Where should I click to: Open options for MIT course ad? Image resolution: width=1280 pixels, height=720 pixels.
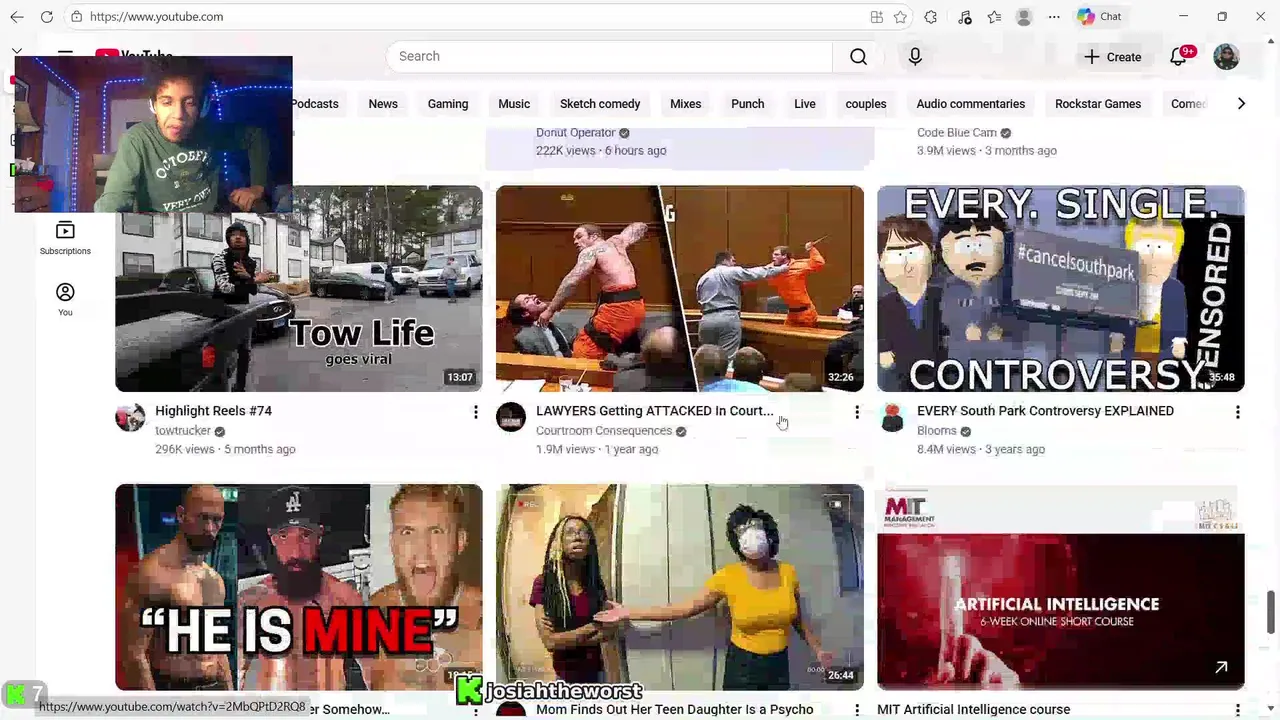tap(1238, 710)
